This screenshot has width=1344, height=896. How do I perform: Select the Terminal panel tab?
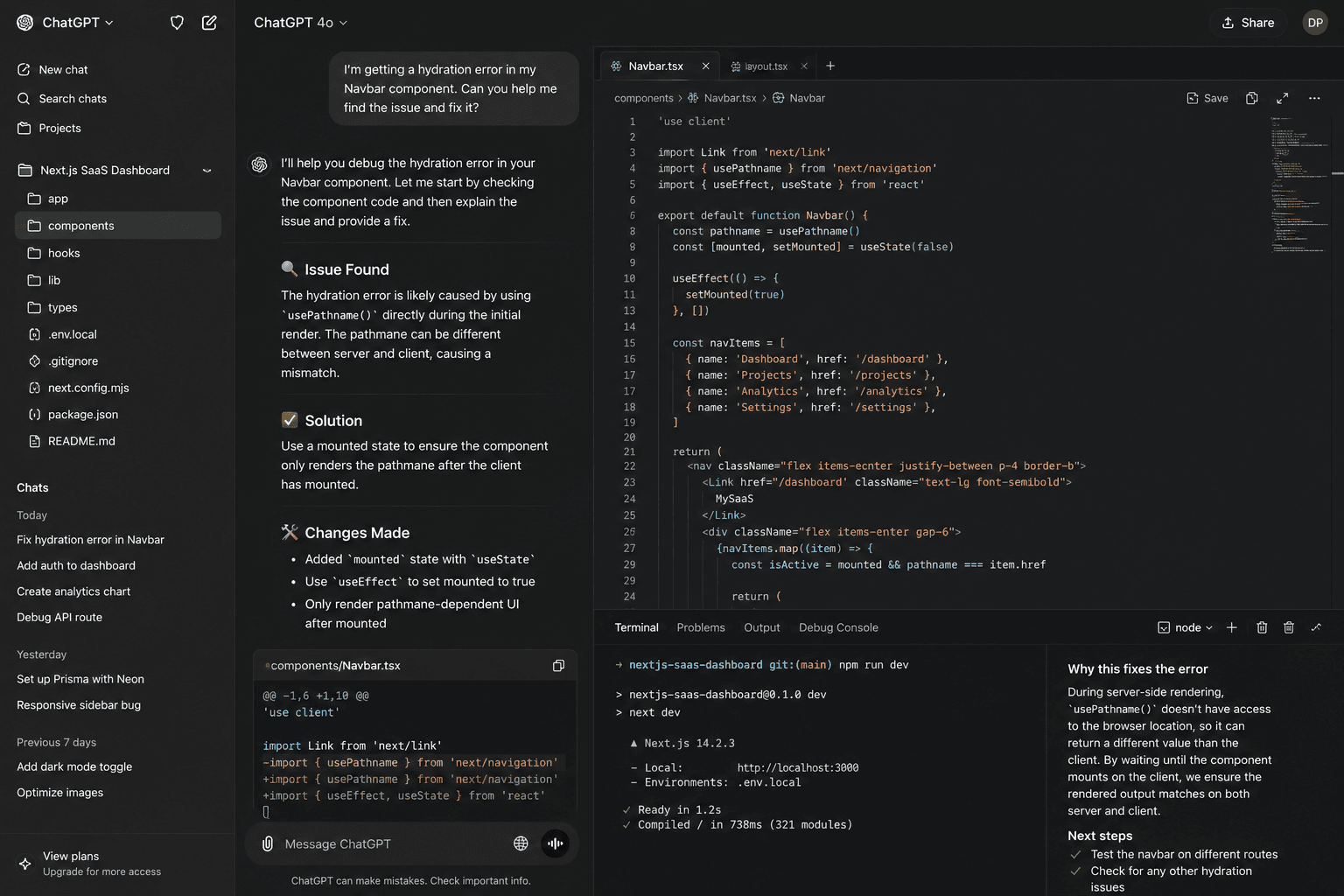[636, 627]
